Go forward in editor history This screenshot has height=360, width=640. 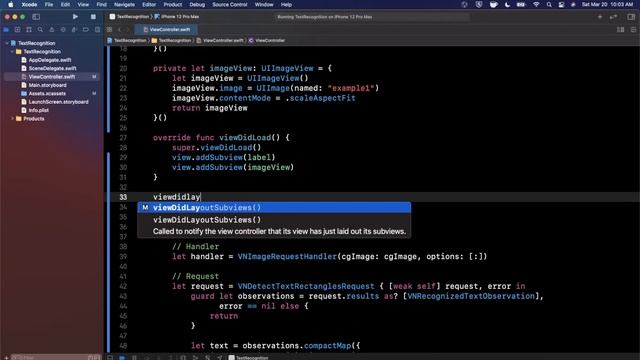128,29
